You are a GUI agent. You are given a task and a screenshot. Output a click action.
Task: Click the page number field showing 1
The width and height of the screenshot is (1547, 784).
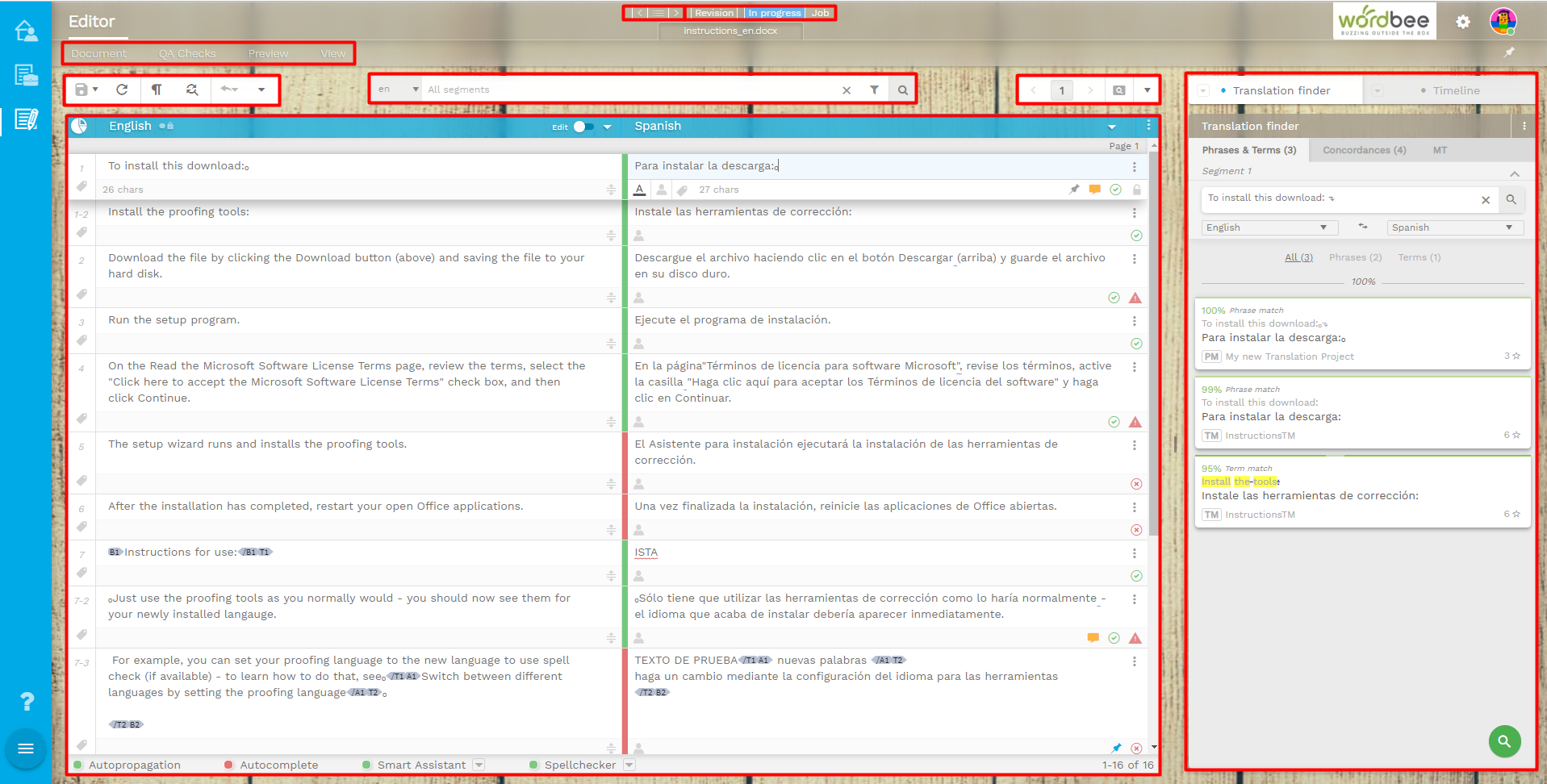(x=1061, y=90)
